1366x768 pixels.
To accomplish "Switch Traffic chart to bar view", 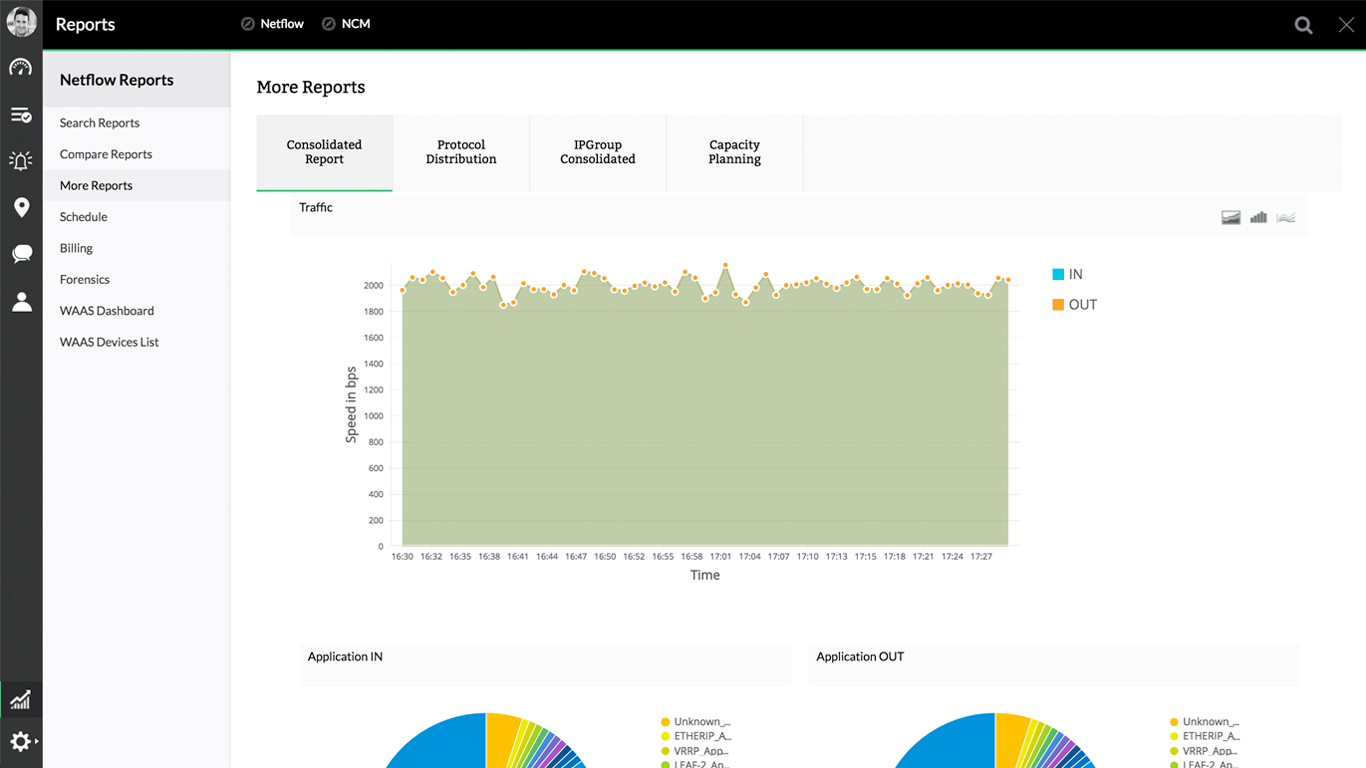I will click(1259, 217).
